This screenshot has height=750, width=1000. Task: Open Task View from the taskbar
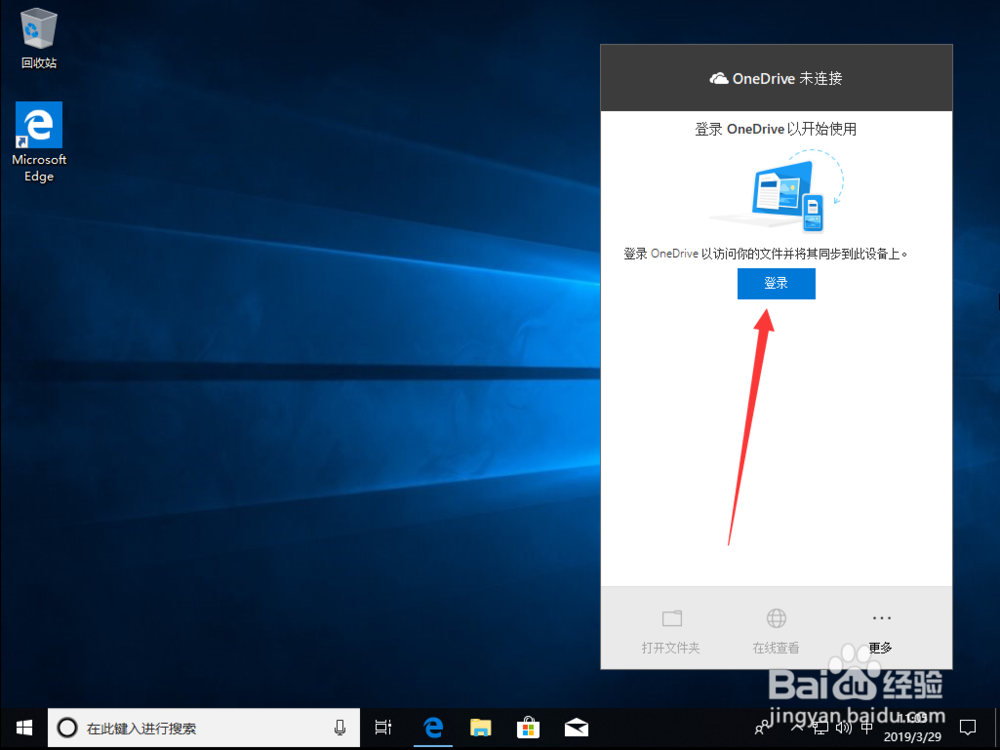tap(383, 728)
